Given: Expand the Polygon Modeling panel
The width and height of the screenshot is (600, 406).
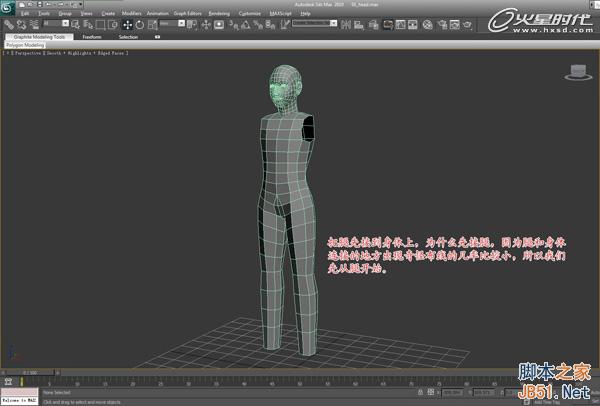Looking at the screenshot, I should pos(25,45).
